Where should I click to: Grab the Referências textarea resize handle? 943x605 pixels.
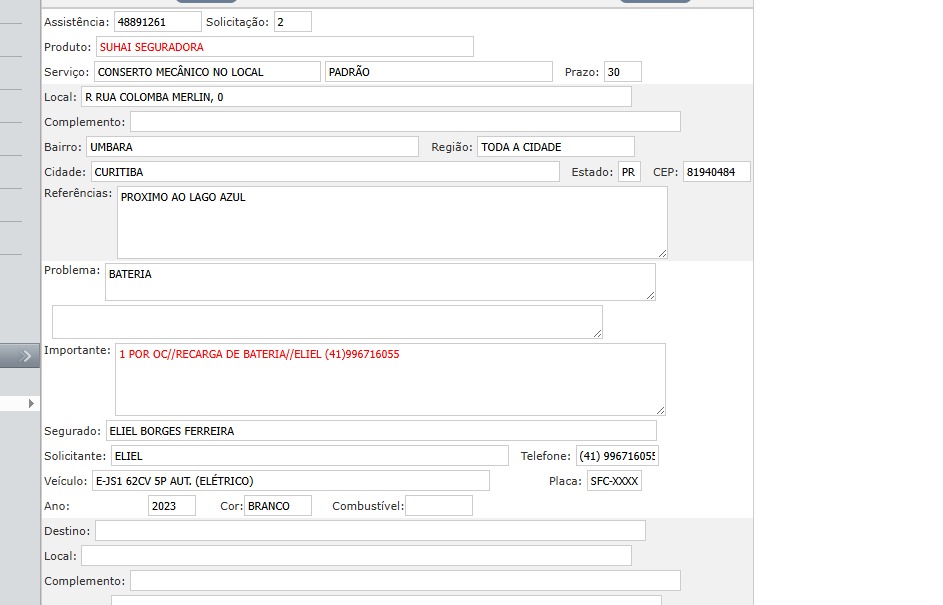661,252
